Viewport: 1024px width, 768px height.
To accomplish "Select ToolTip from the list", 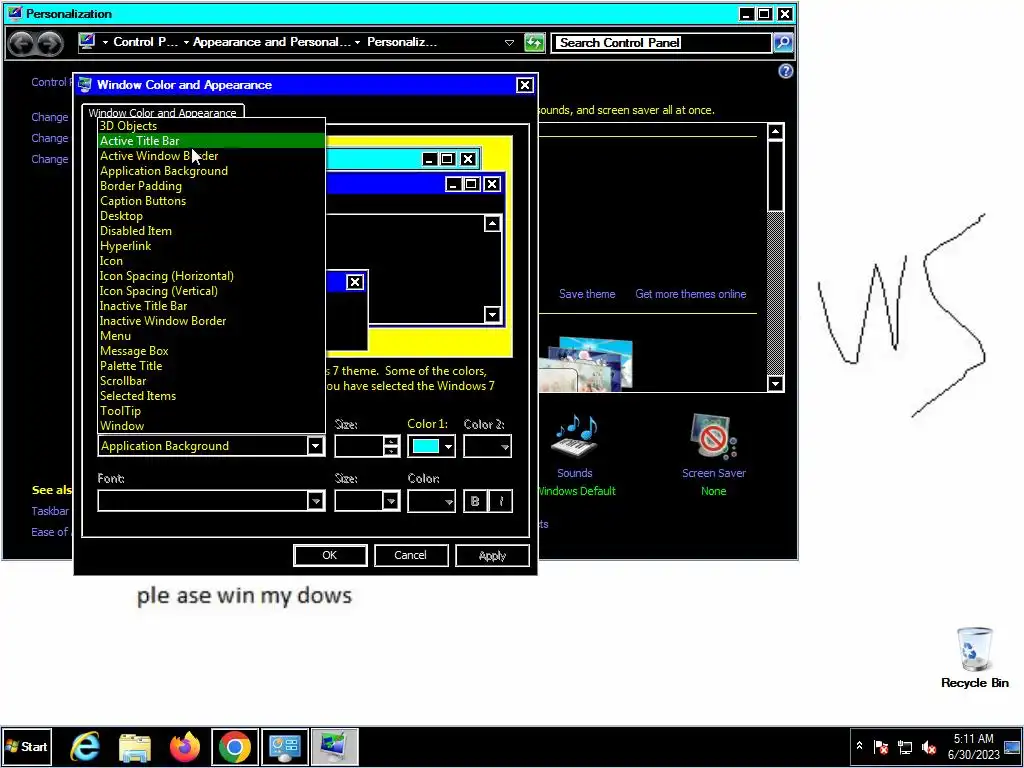I will pyautogui.click(x=211, y=411).
